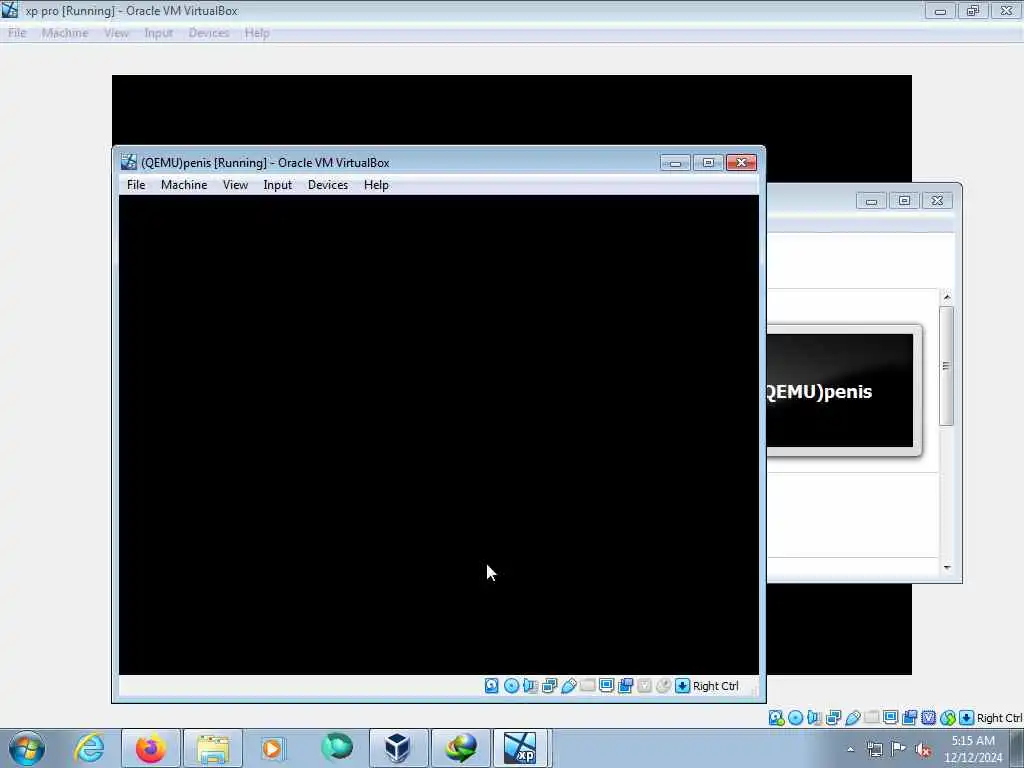The height and width of the screenshot is (768, 1024).
Task: Click USB indicator in xp pro status bar
Action: [852, 718]
